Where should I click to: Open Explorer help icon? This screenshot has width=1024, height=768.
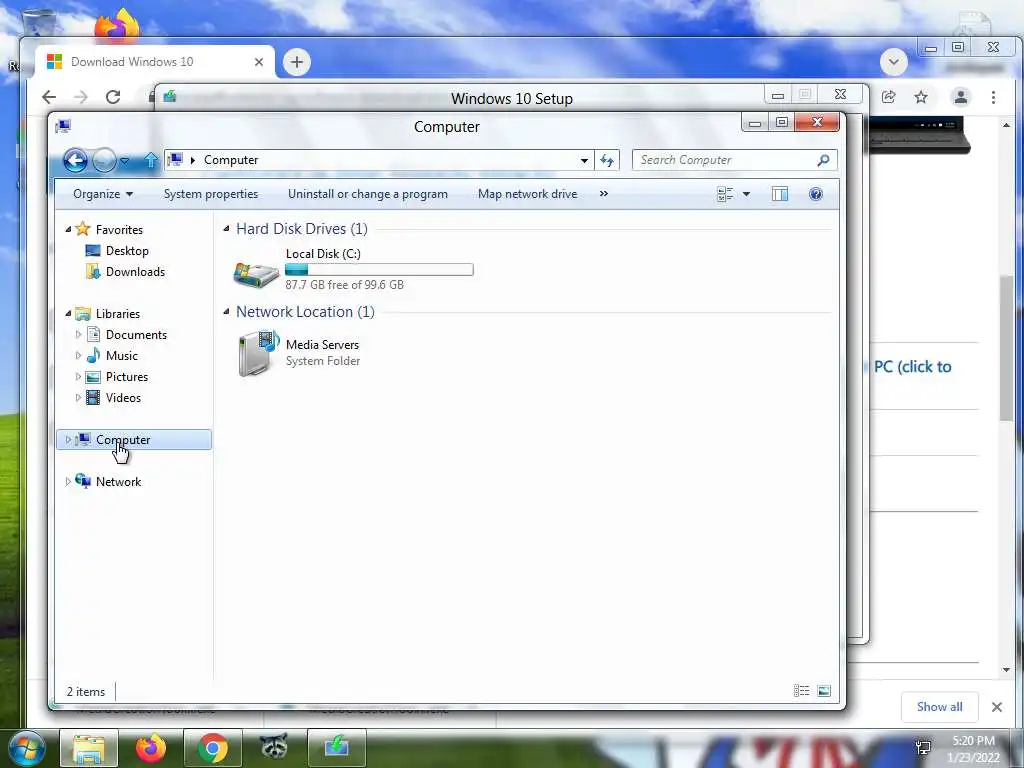point(816,194)
